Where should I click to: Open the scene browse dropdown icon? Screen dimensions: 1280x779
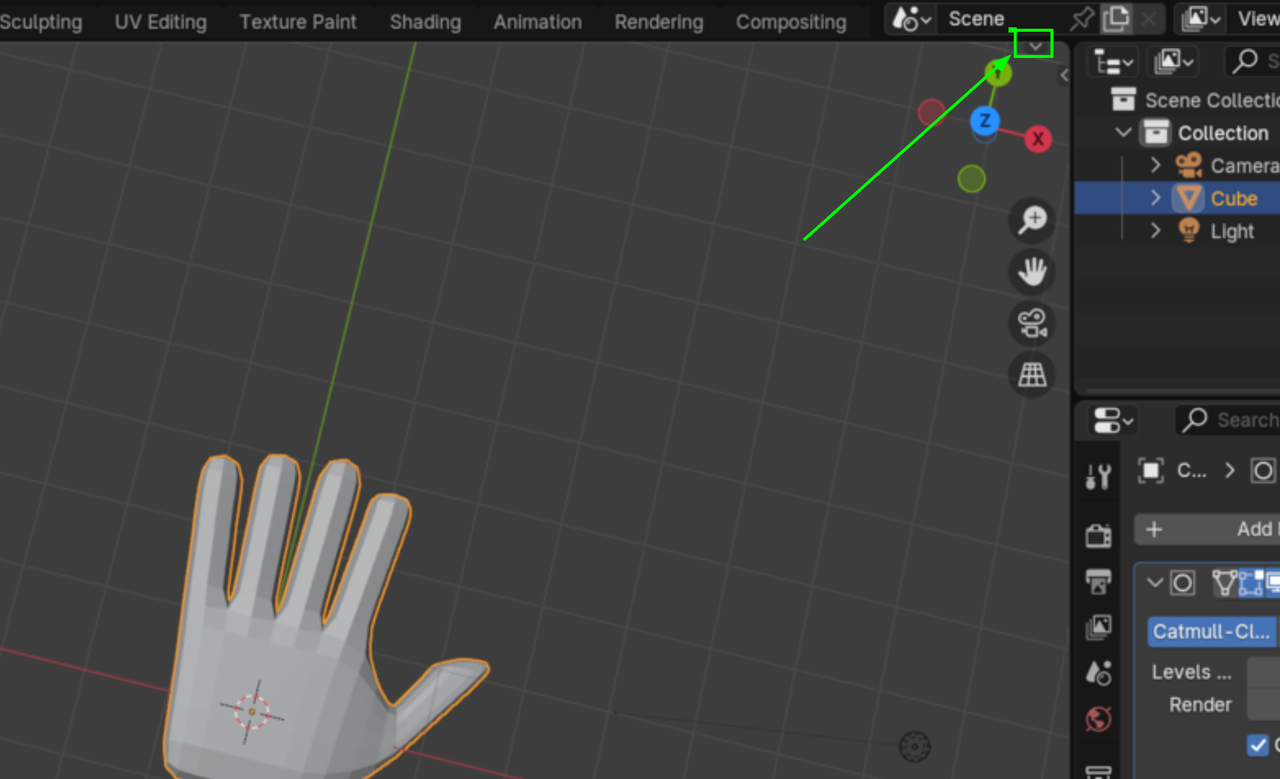tap(911, 18)
